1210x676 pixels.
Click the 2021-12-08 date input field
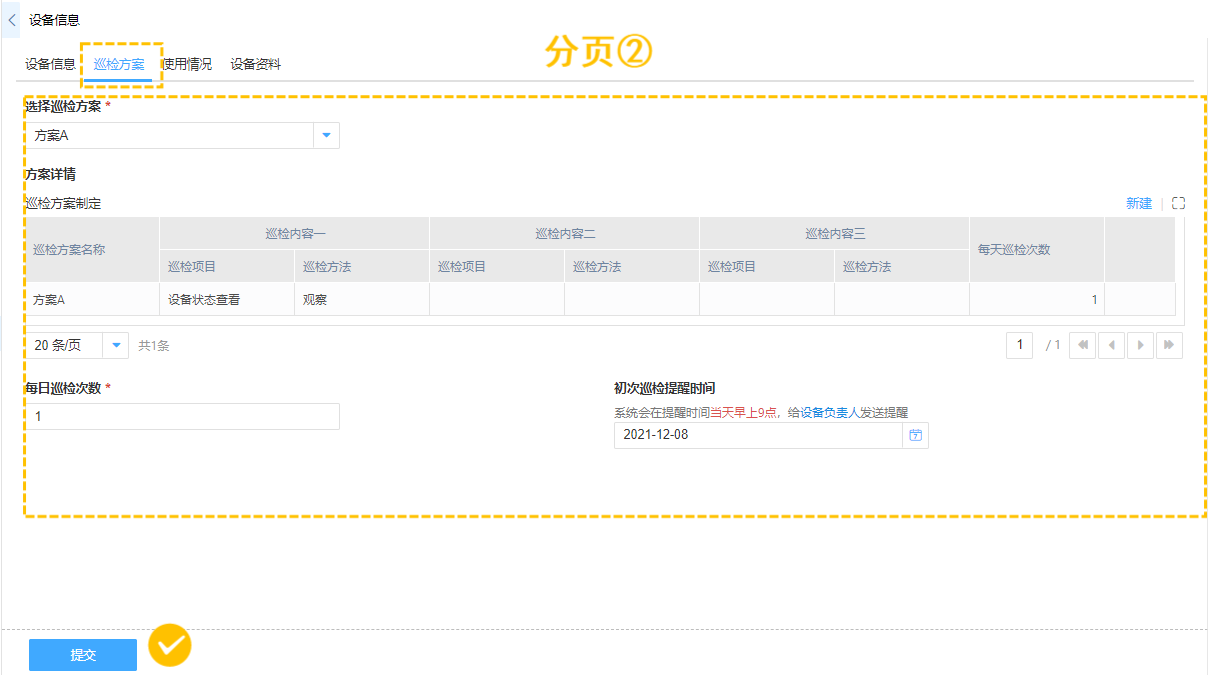coord(758,435)
